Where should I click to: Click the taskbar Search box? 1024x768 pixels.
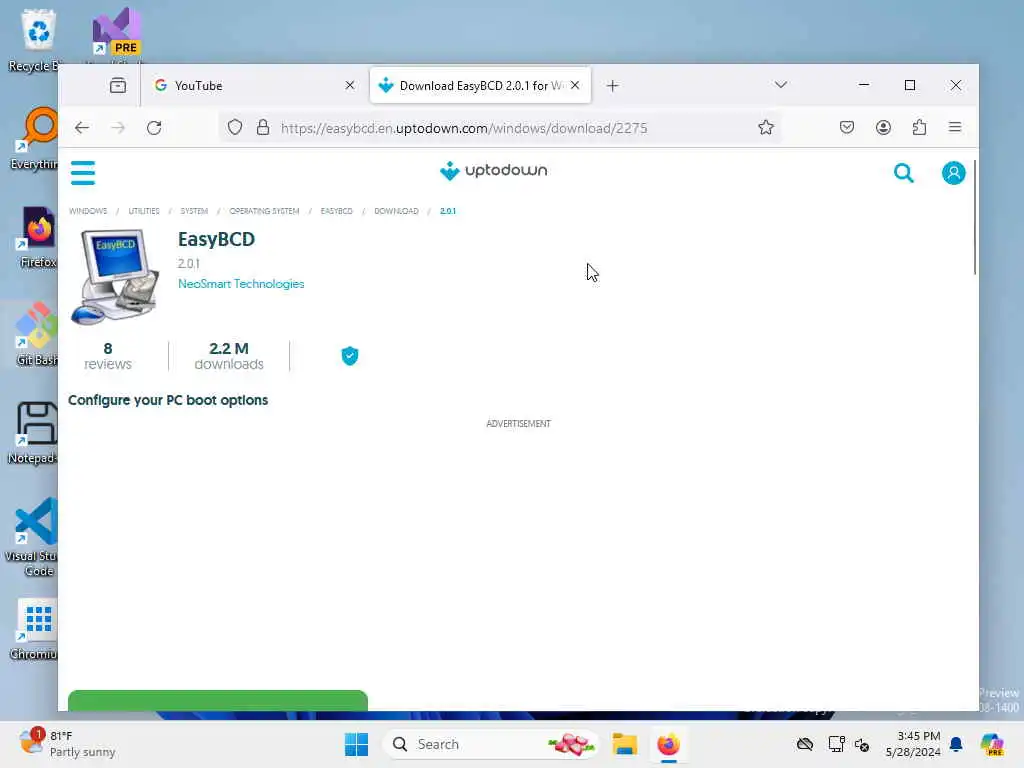click(490, 744)
